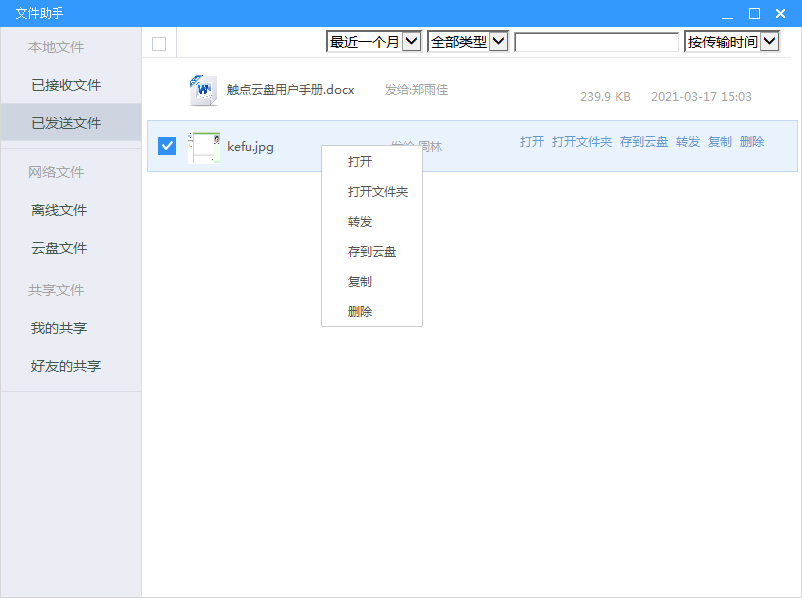
Task: Choose 转发 in the context menu
Action: [x=360, y=222]
